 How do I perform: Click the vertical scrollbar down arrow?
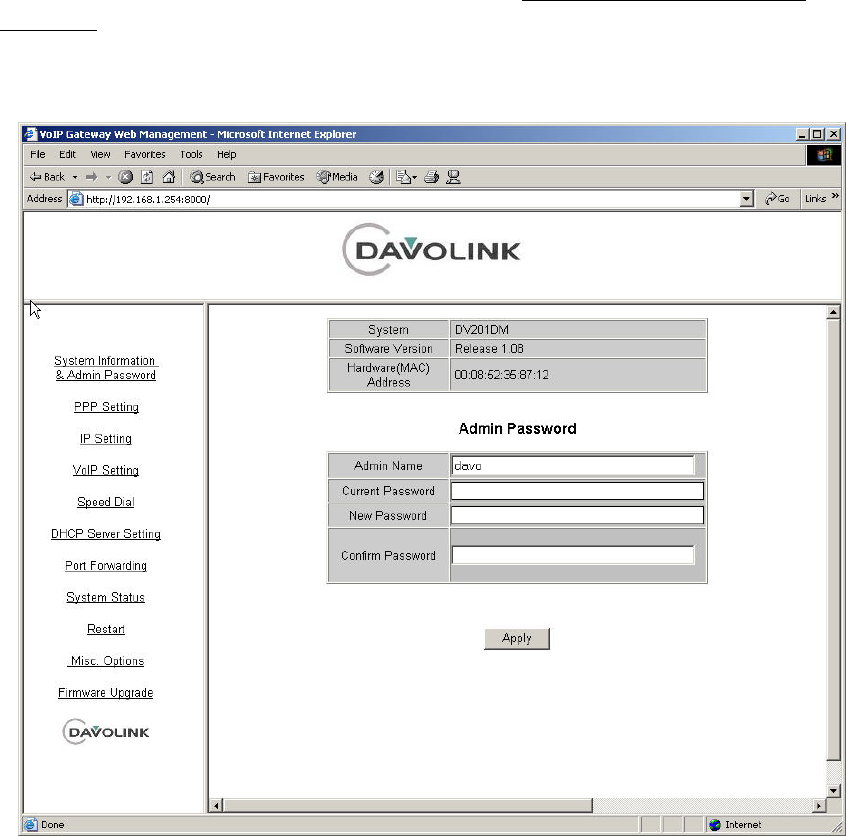pyautogui.click(x=833, y=791)
